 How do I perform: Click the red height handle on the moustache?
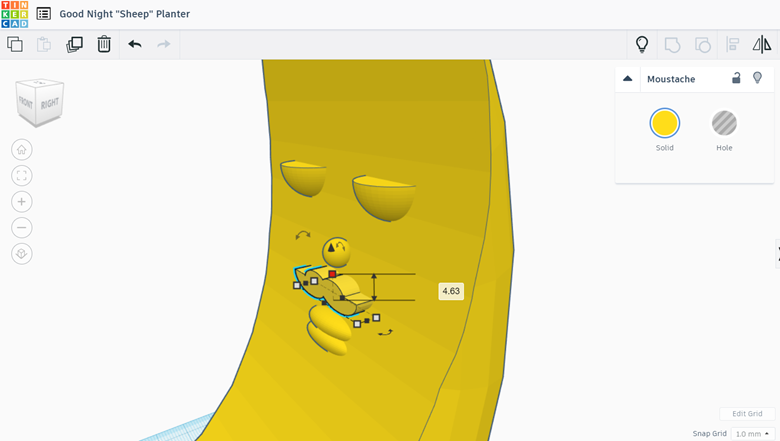(332, 274)
